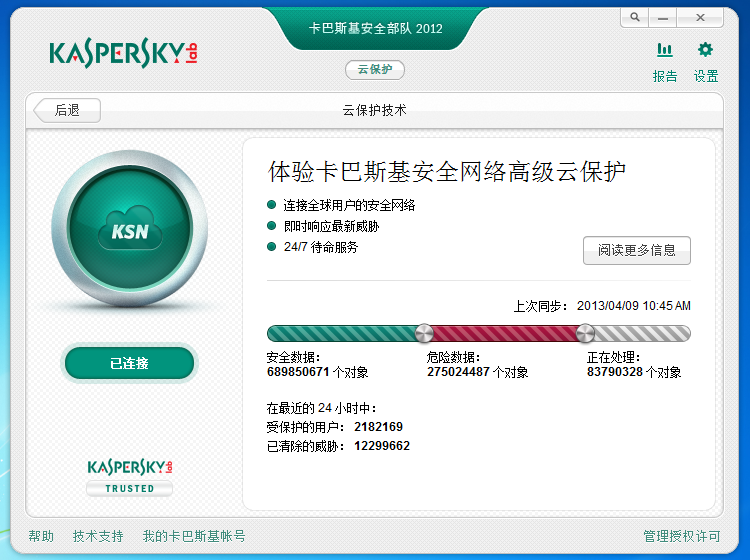The height and width of the screenshot is (560, 750).
Task: Open the 技术支持 link
Action: (x=98, y=536)
